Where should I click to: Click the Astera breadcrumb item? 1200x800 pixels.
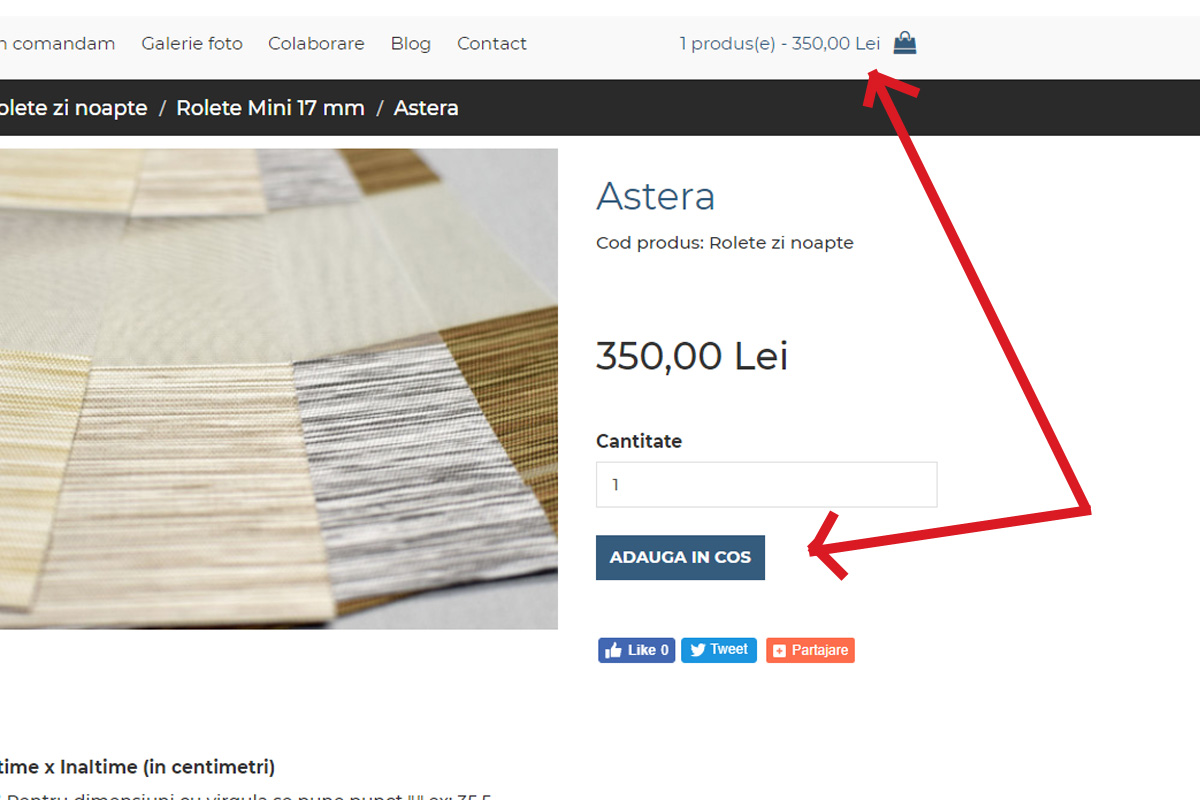pyautogui.click(x=426, y=108)
